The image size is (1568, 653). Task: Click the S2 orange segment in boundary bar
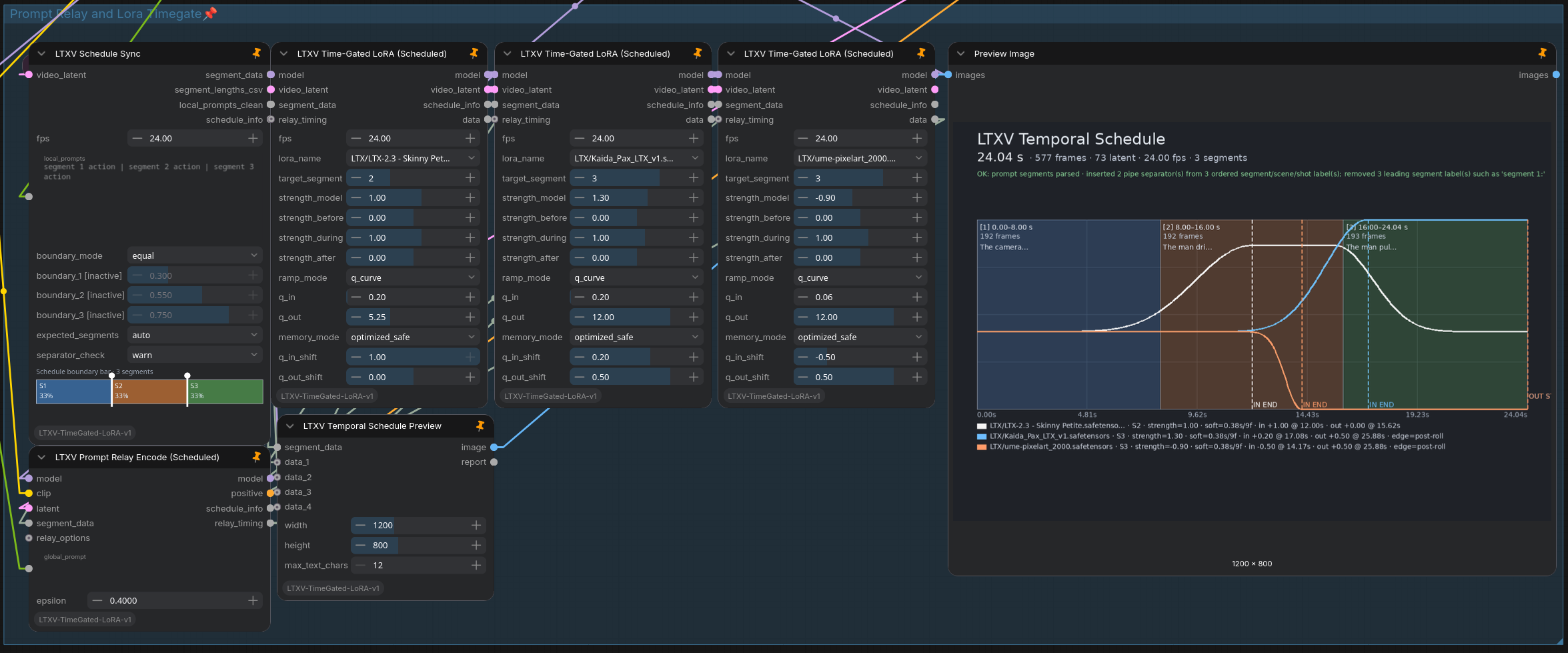pos(149,392)
